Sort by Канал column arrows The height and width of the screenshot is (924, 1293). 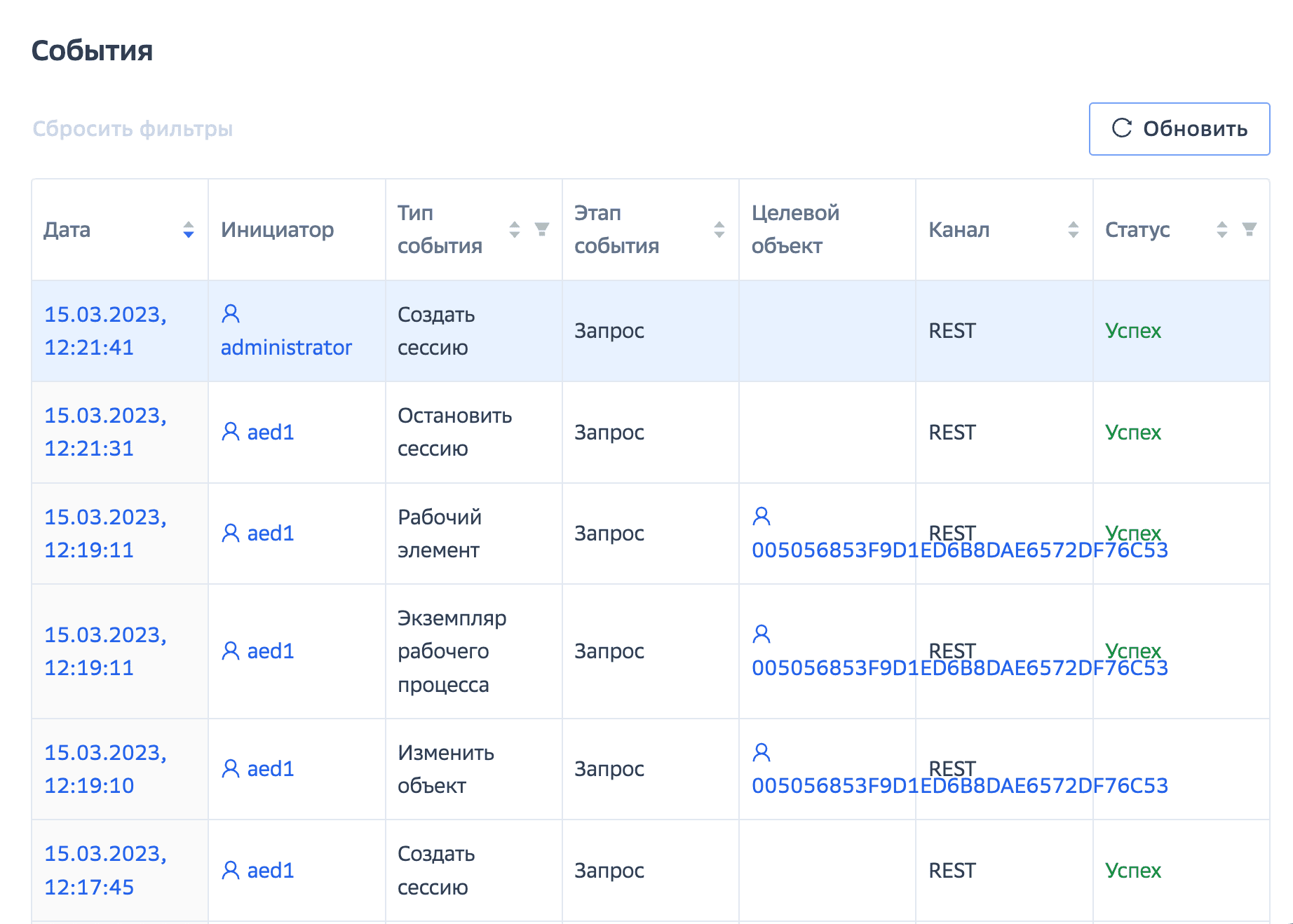[x=1073, y=230]
